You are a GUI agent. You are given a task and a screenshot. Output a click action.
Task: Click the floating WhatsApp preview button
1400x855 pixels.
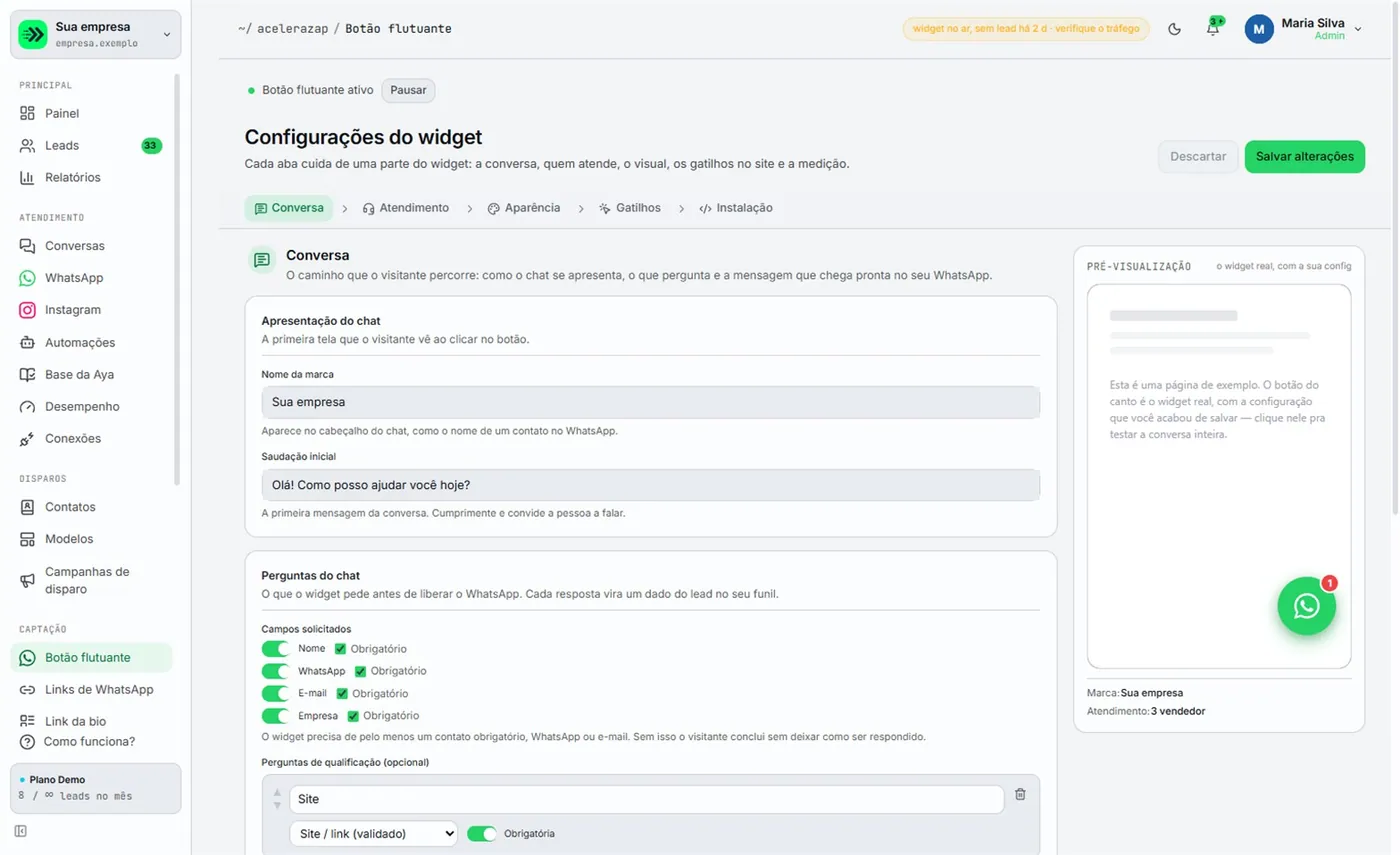click(1306, 606)
